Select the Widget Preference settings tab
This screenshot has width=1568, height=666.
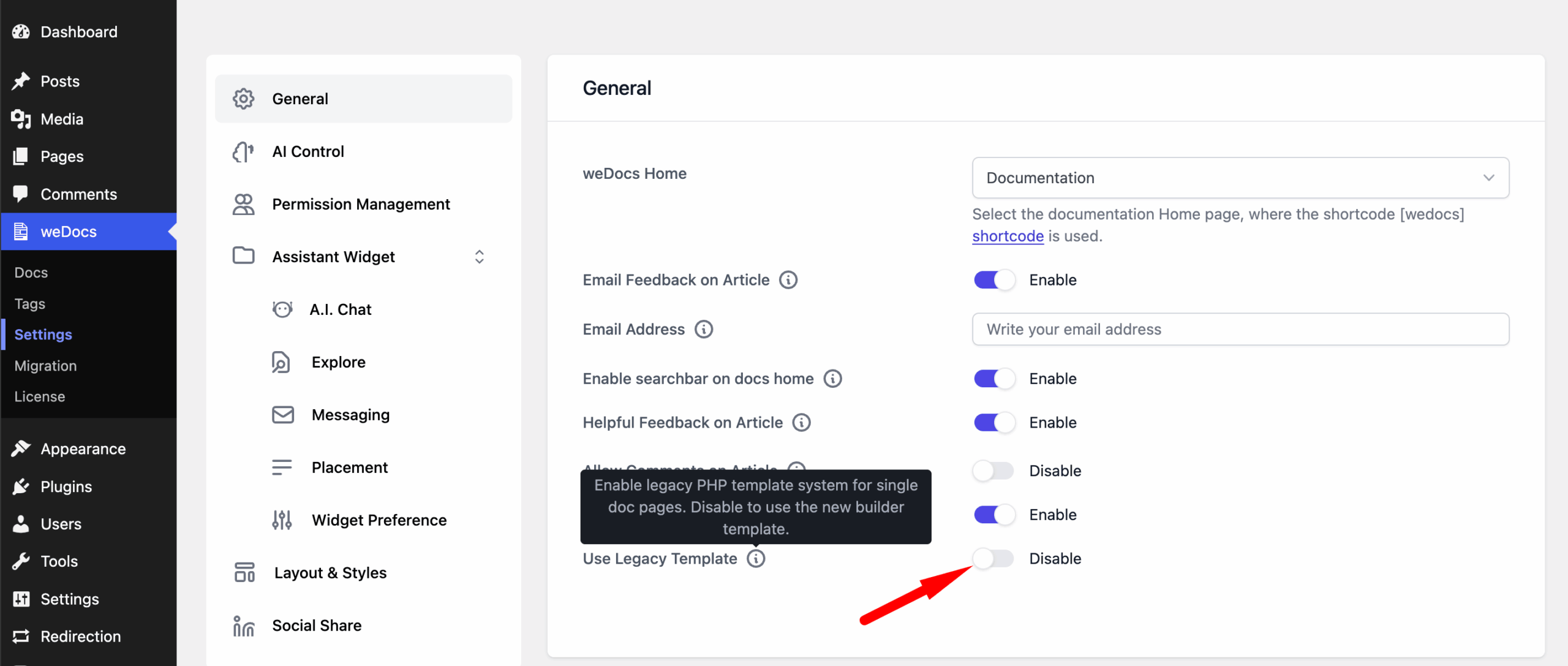coord(364,520)
